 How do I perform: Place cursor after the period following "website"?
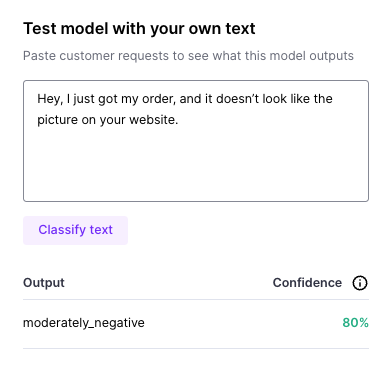tap(179, 120)
